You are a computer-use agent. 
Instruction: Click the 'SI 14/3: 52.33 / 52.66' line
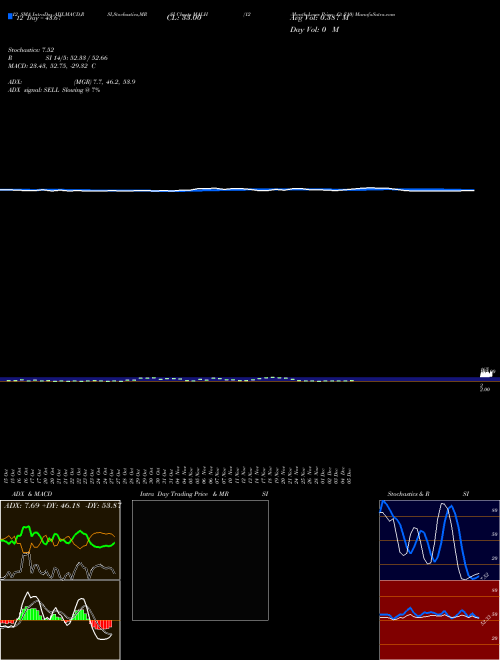coord(77,58)
